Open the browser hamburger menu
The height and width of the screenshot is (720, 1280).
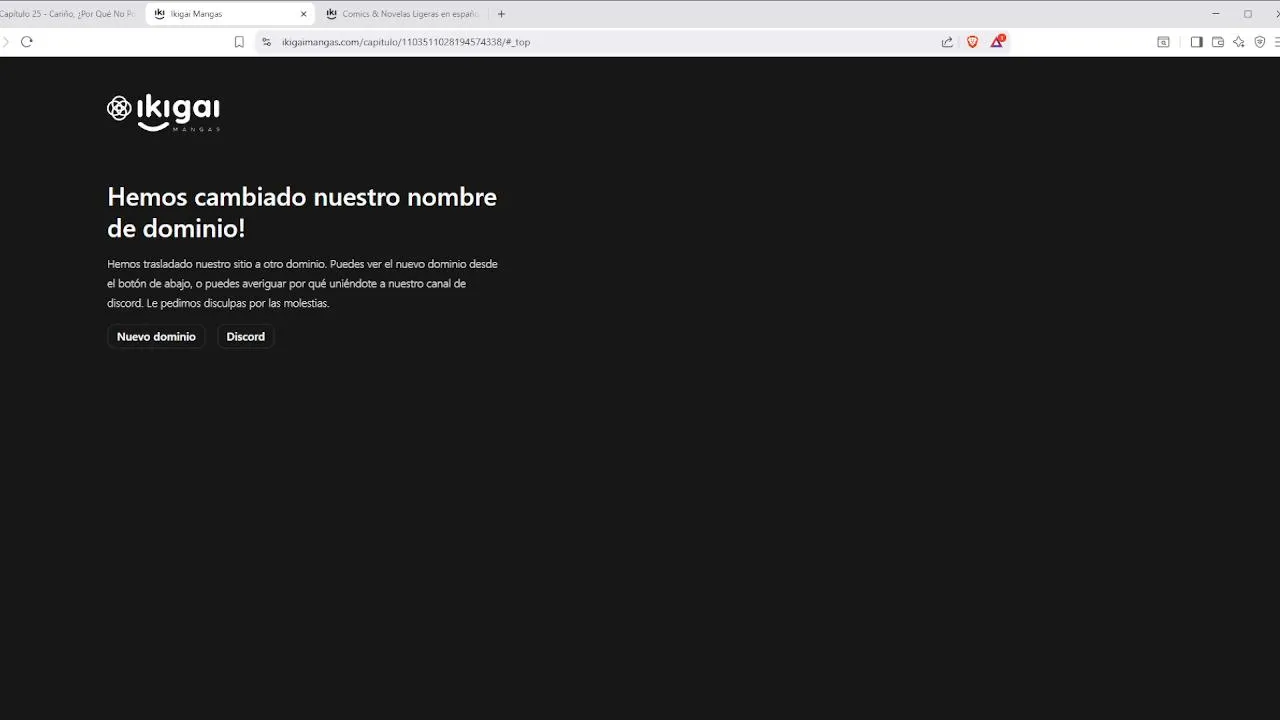tap(1277, 42)
